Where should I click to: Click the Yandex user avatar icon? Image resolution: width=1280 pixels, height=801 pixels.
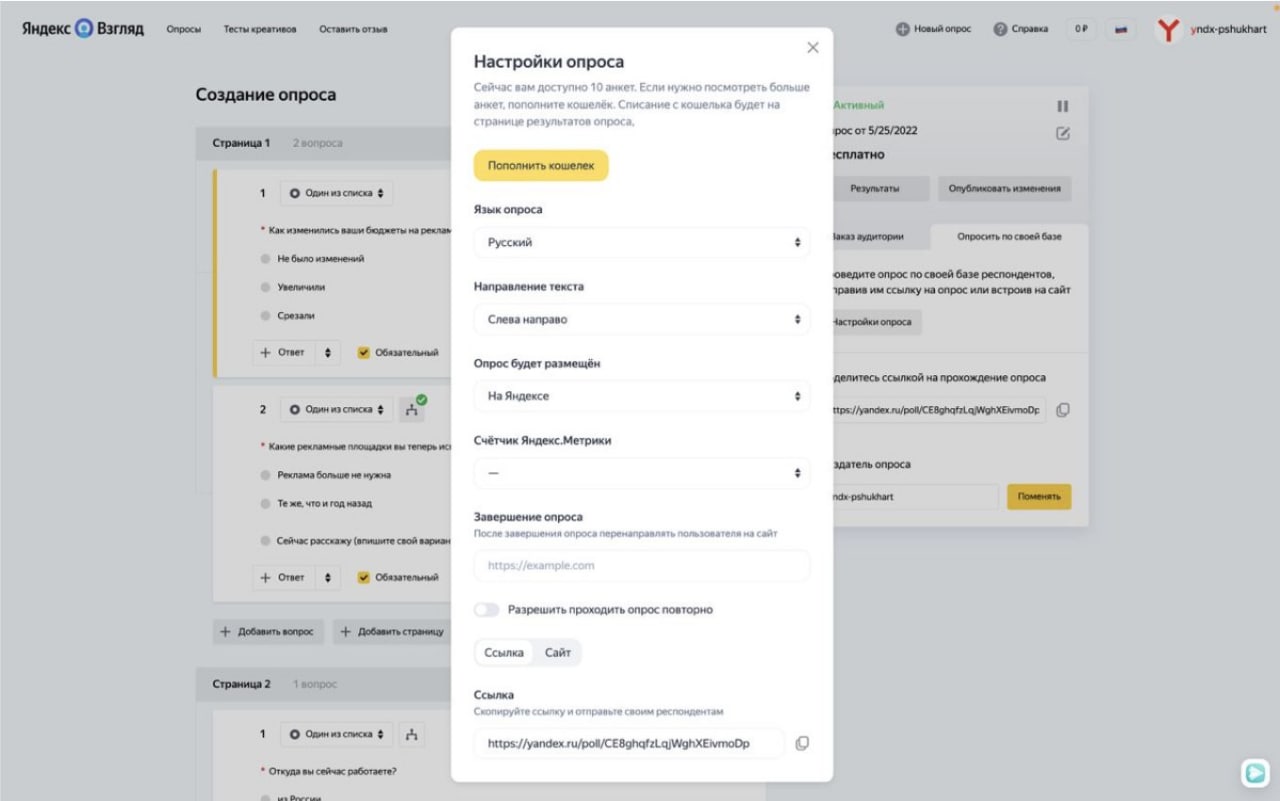point(1168,30)
